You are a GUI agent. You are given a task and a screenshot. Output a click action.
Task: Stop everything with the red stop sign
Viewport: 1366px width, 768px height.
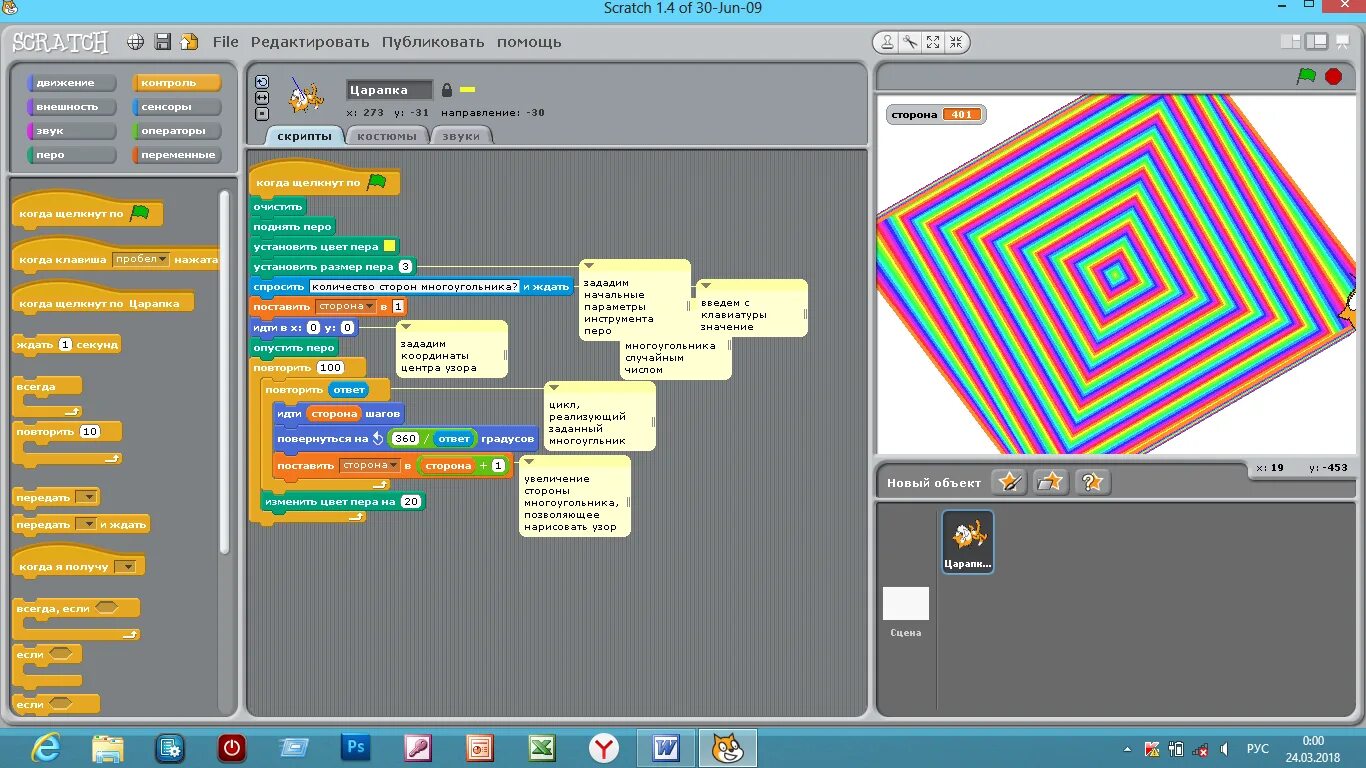pos(1333,76)
